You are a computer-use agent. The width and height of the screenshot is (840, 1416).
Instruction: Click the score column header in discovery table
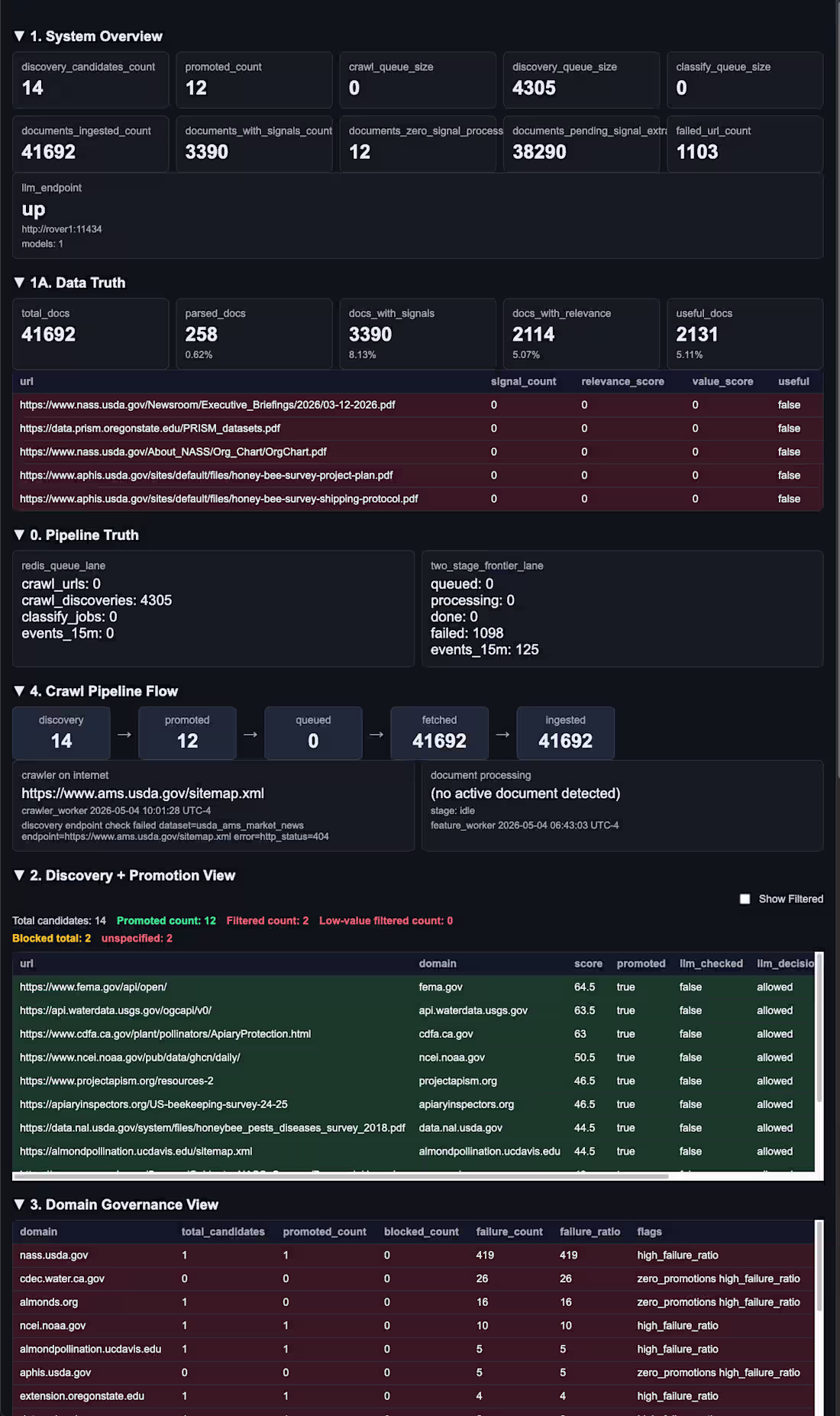588,964
